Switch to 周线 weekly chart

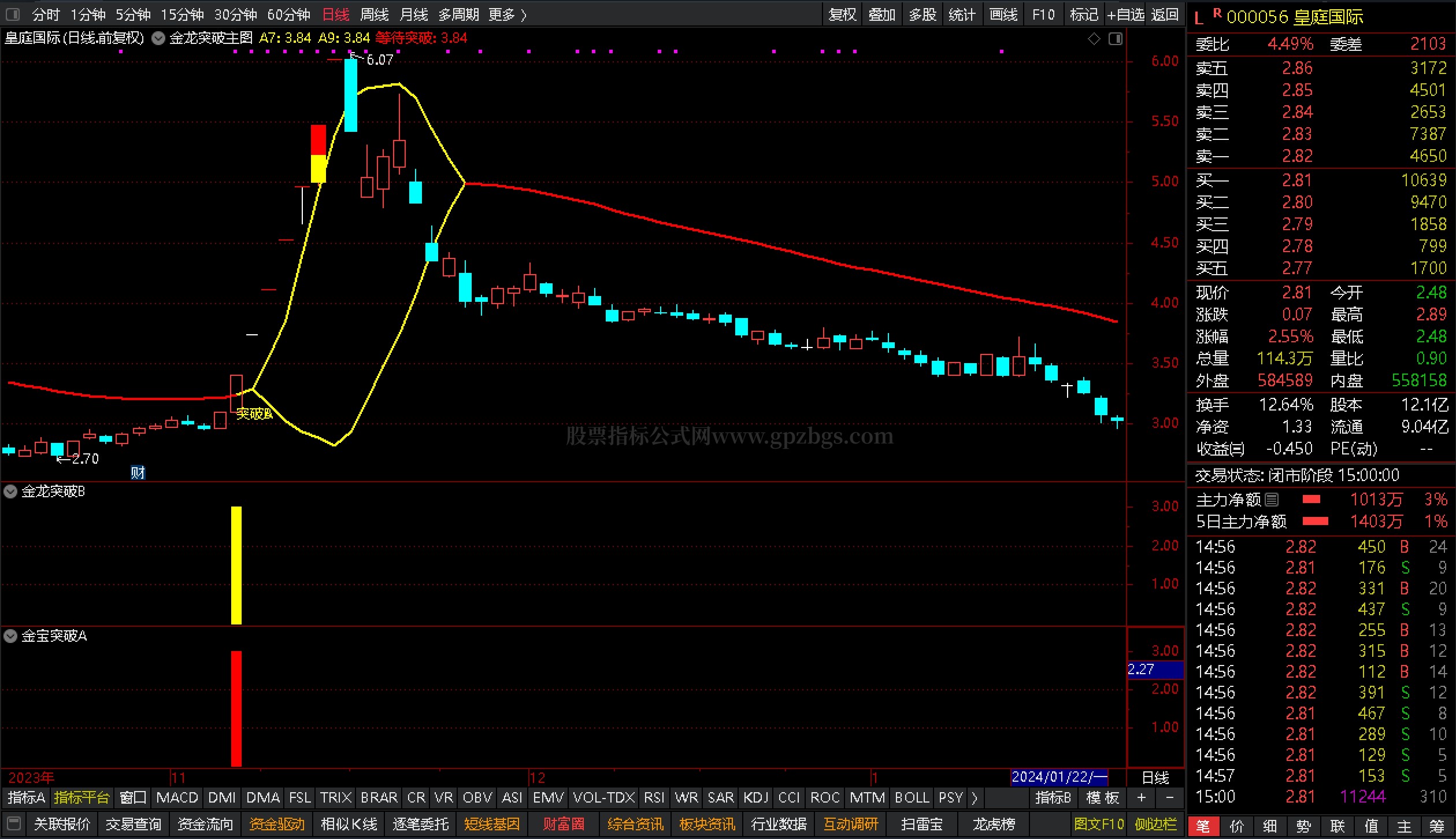tap(375, 14)
